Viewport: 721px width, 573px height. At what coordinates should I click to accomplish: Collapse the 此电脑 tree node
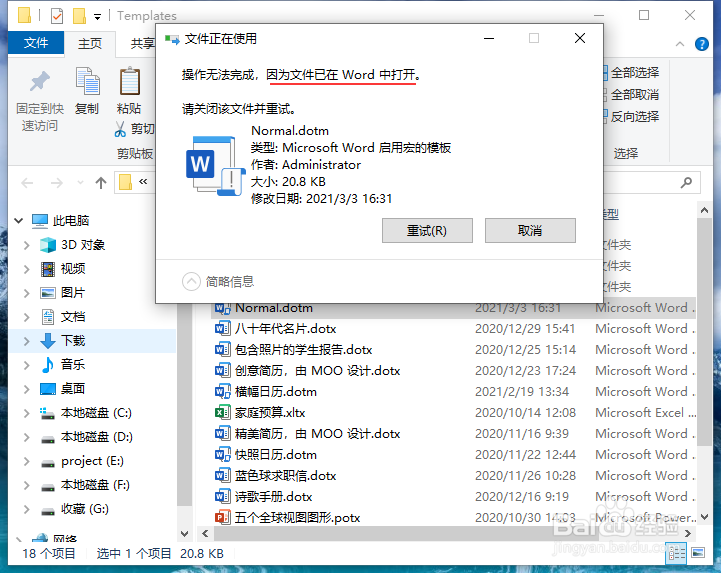coord(19,221)
